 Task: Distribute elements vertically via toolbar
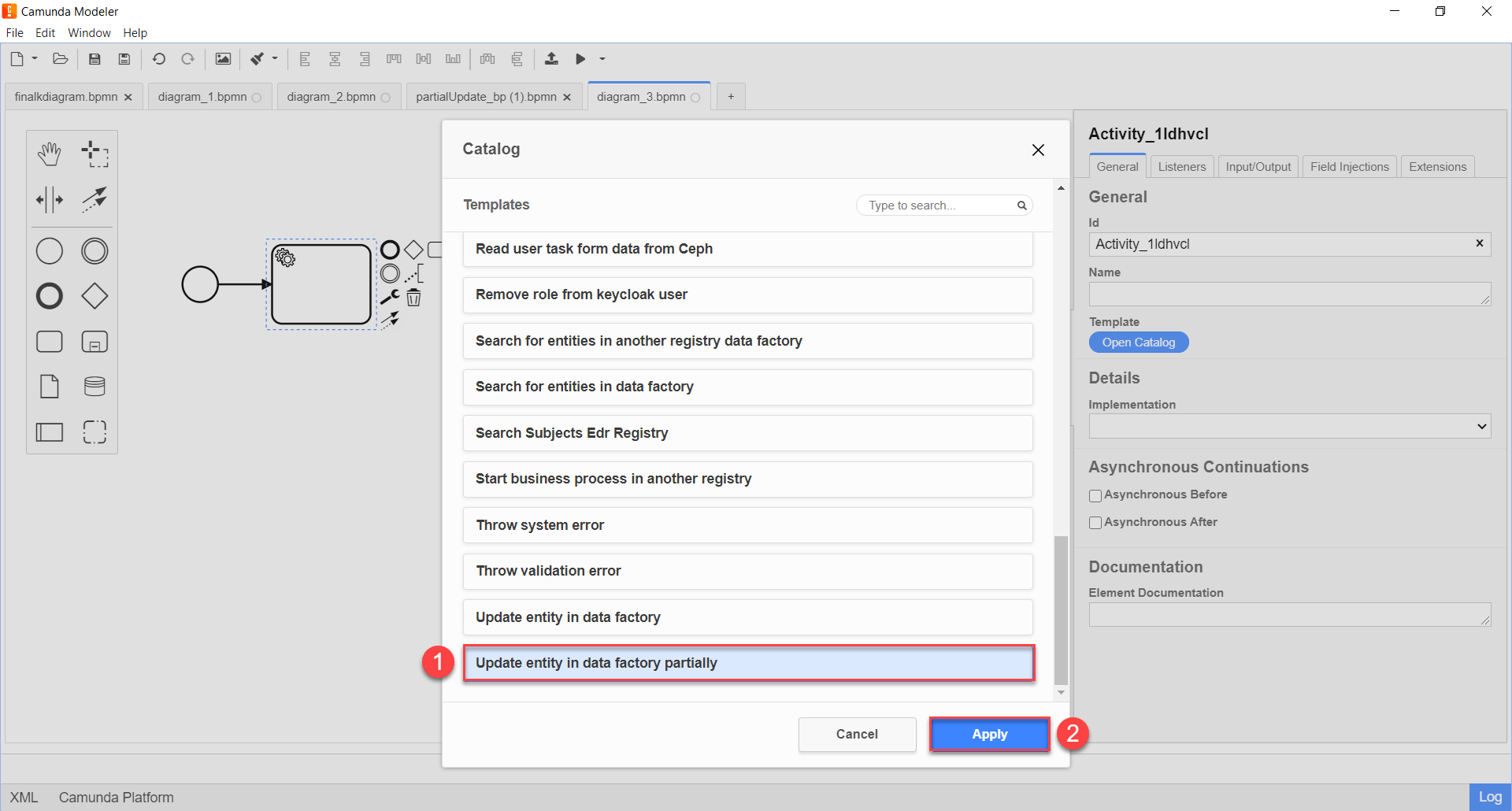pyautogui.click(x=517, y=59)
